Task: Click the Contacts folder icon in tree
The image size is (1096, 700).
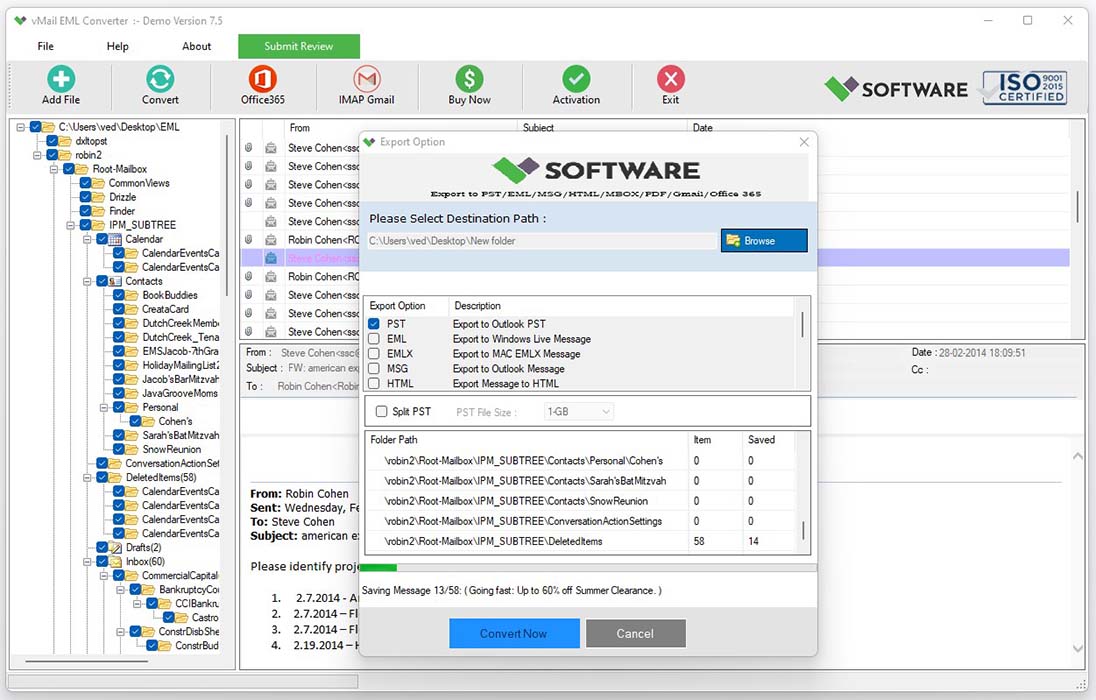Action: [x=115, y=281]
